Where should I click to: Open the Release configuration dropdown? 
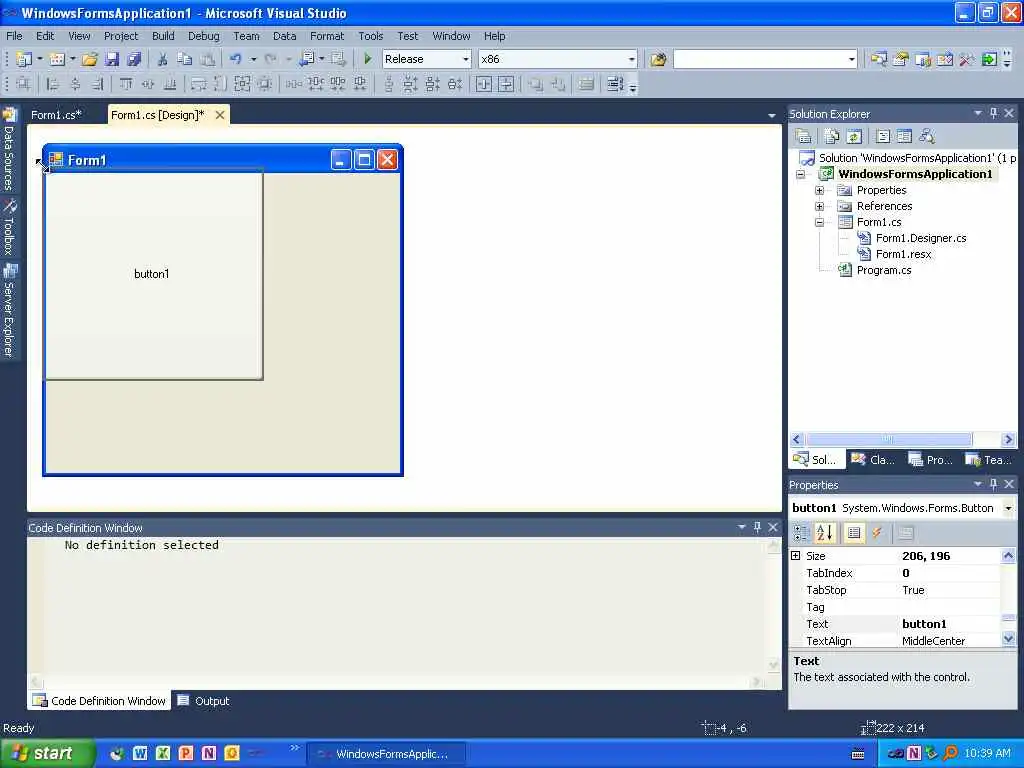(x=466, y=59)
